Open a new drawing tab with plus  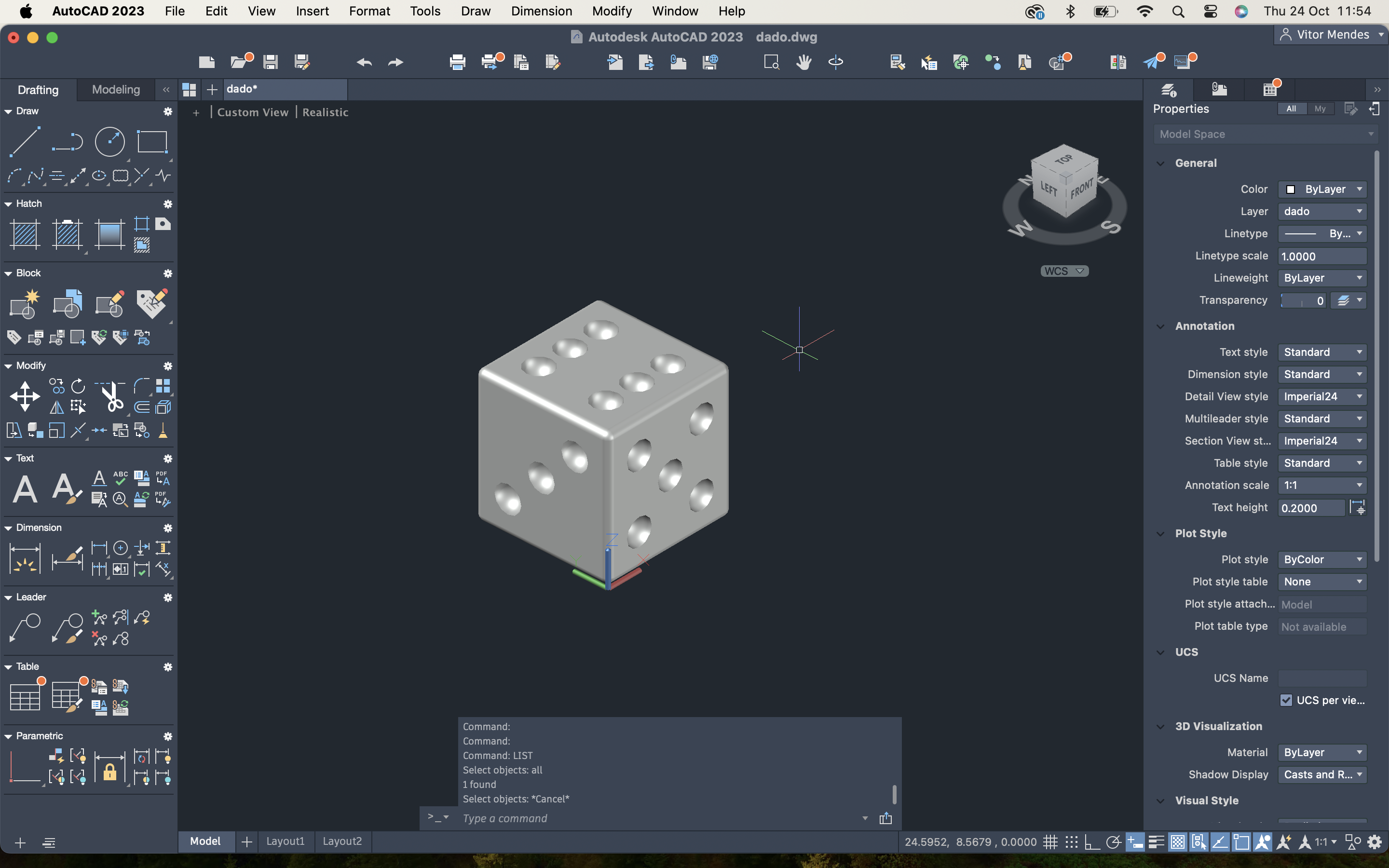212,90
